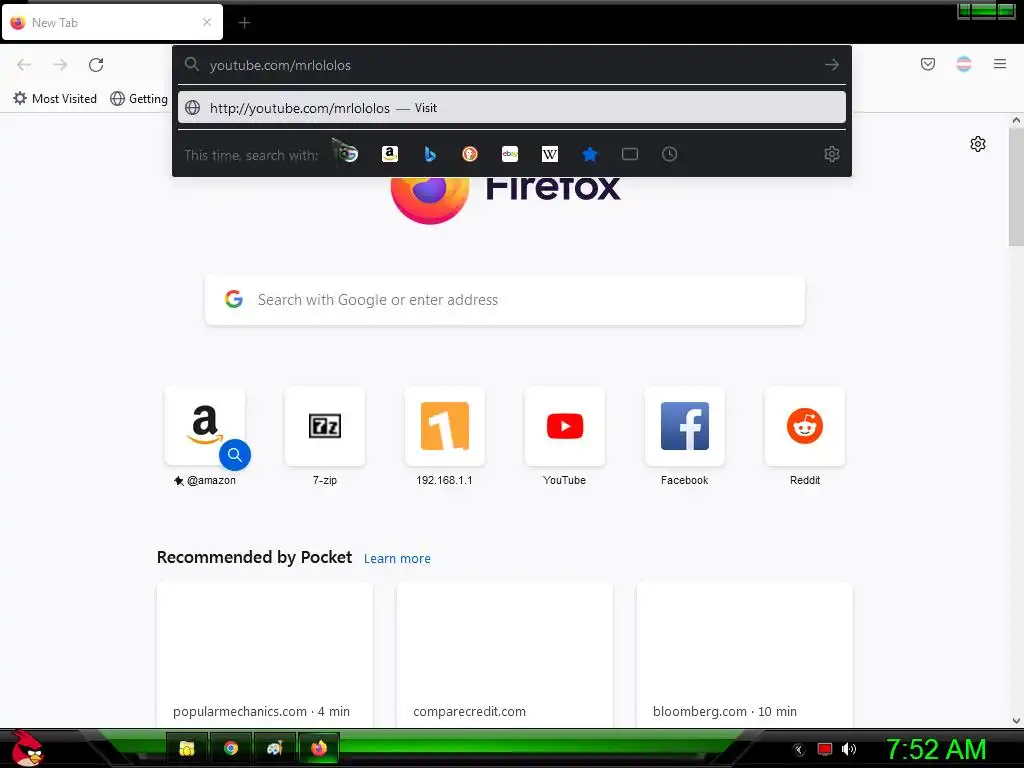Search this time with Wikipedia
This screenshot has width=1024, height=768.
coord(550,154)
